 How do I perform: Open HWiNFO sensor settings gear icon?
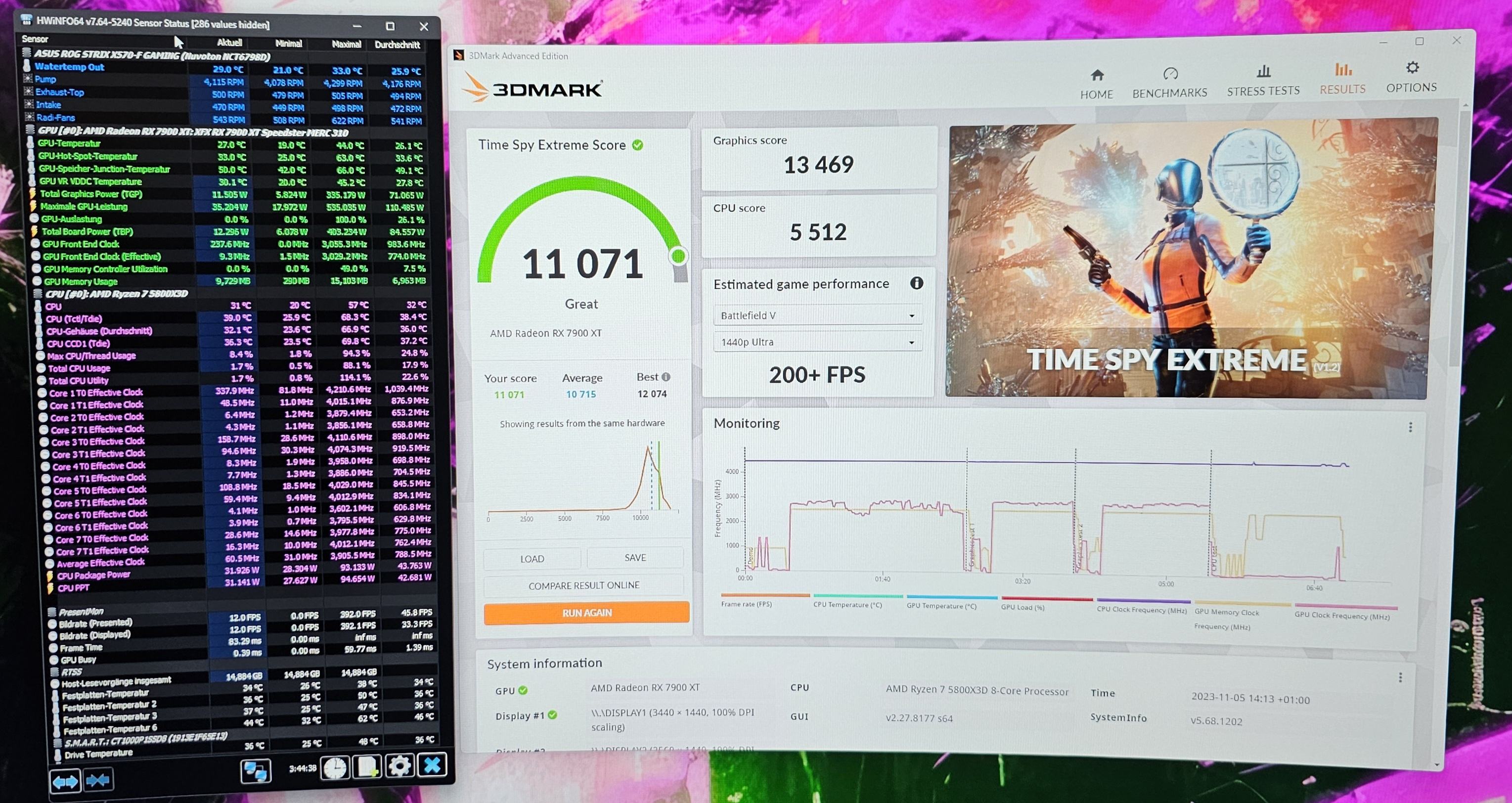(x=400, y=765)
